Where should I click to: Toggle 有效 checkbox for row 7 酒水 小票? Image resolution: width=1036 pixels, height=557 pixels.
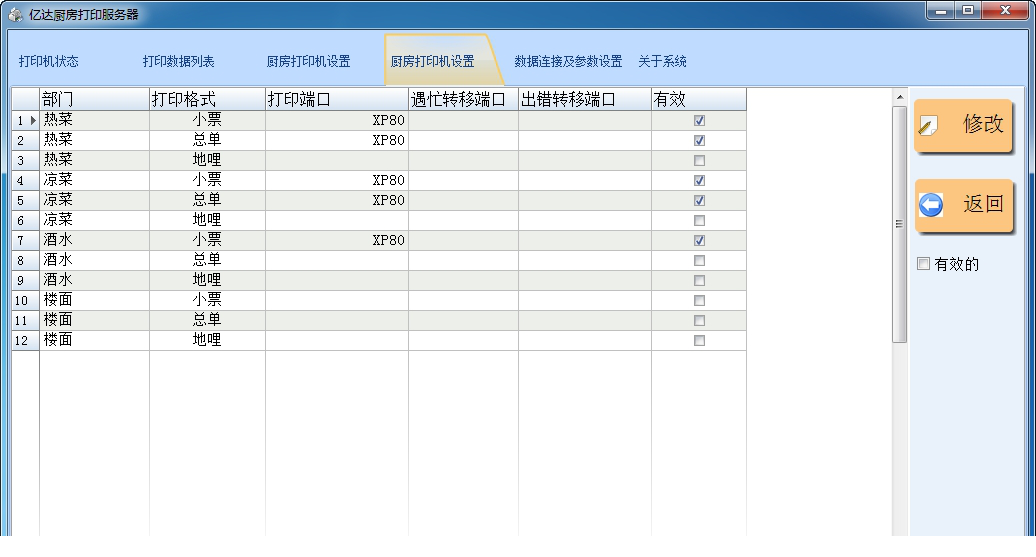(x=699, y=241)
